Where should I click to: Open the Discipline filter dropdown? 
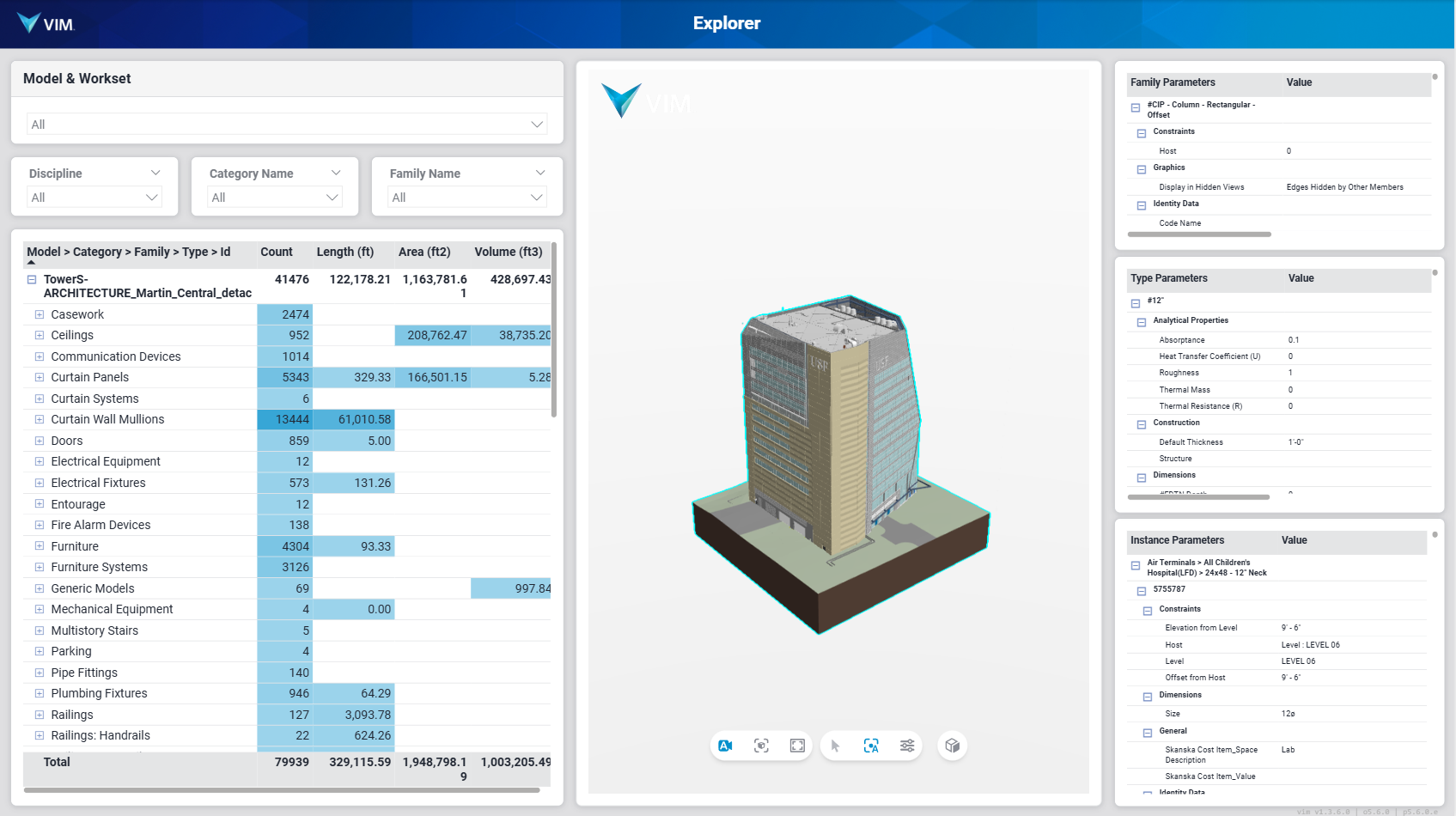[94, 198]
